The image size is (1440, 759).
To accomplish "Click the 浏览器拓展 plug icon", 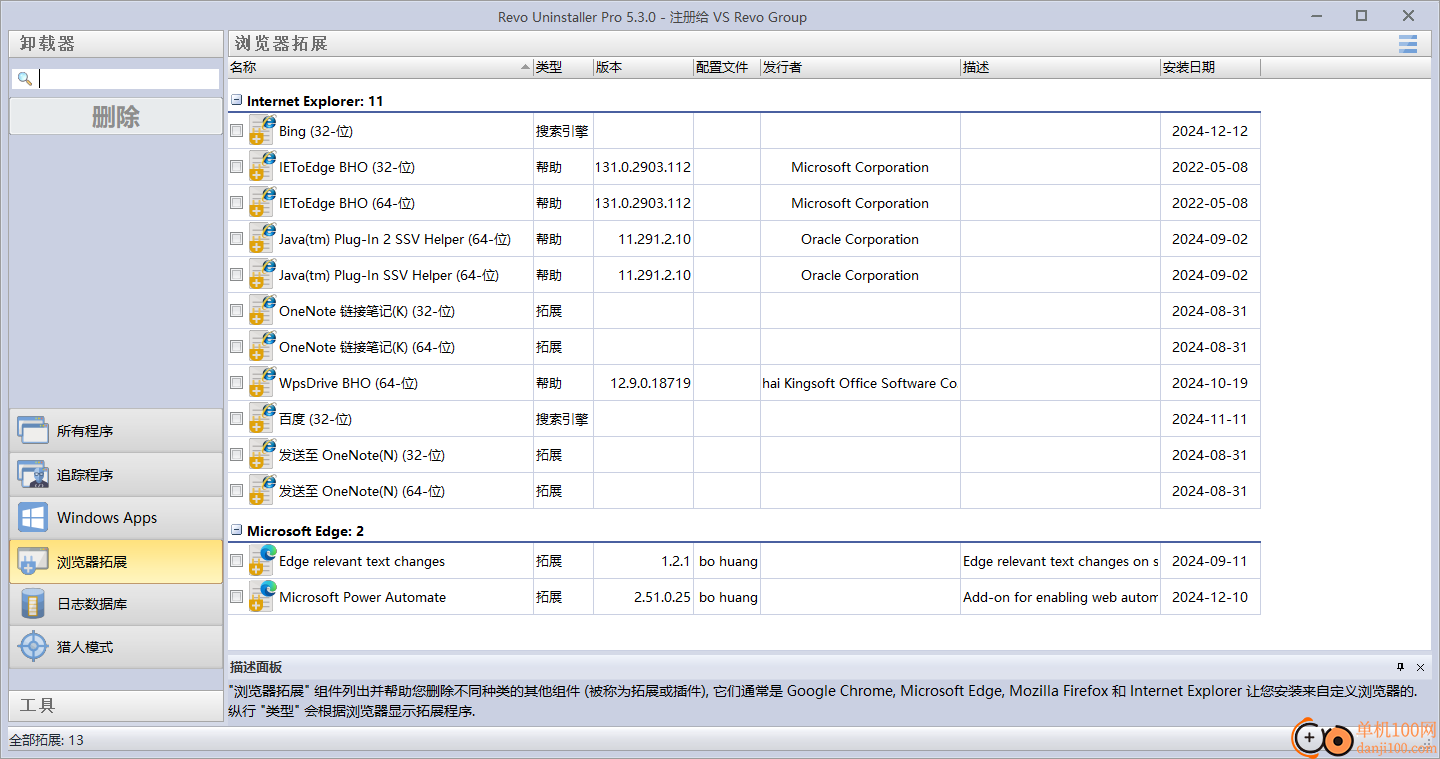I will click(33, 561).
